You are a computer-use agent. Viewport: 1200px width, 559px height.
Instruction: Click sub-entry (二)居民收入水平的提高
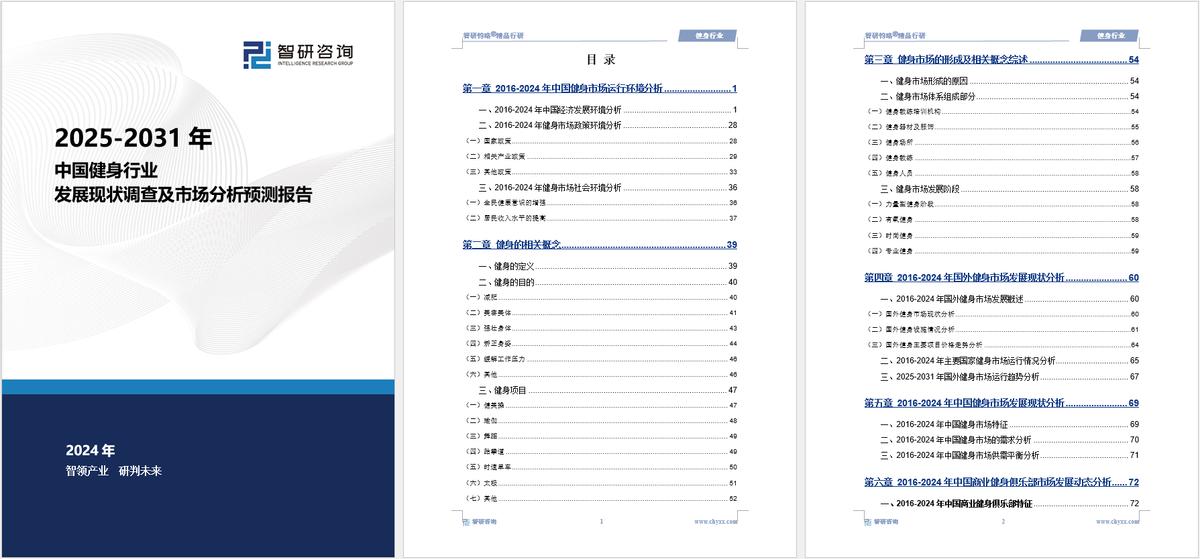click(x=600, y=218)
